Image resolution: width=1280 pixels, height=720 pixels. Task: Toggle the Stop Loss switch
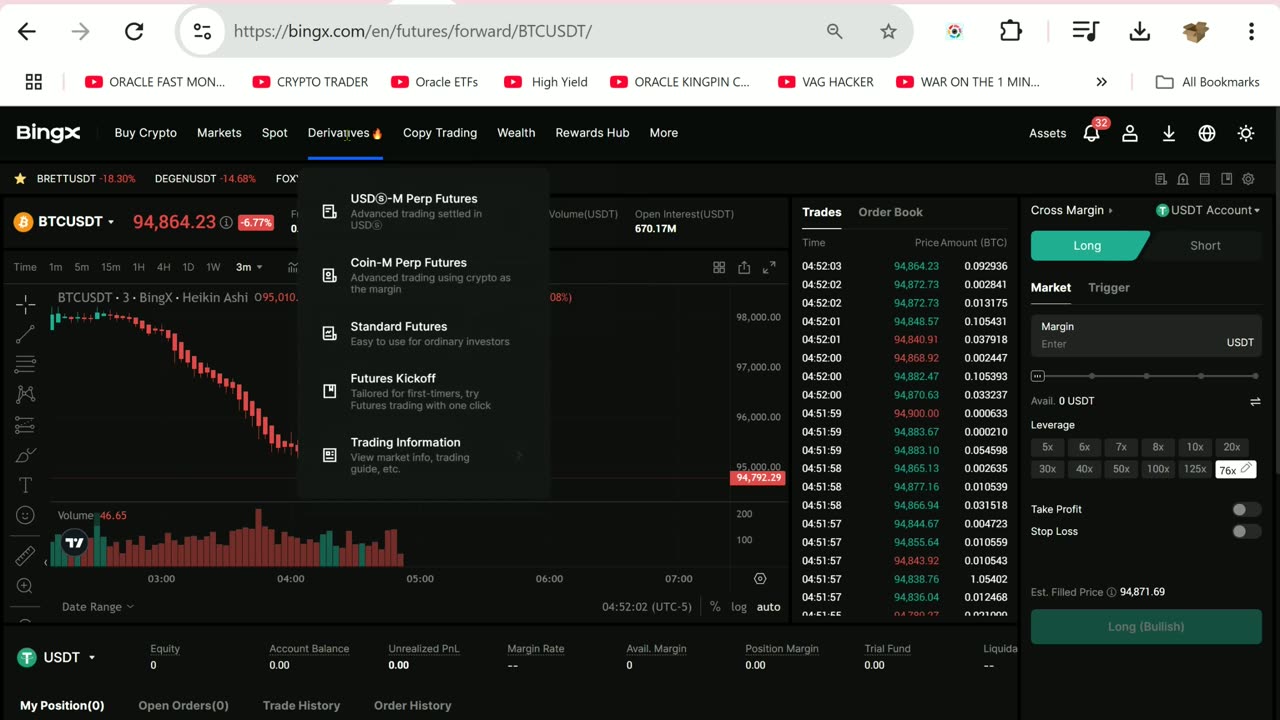[1246, 531]
